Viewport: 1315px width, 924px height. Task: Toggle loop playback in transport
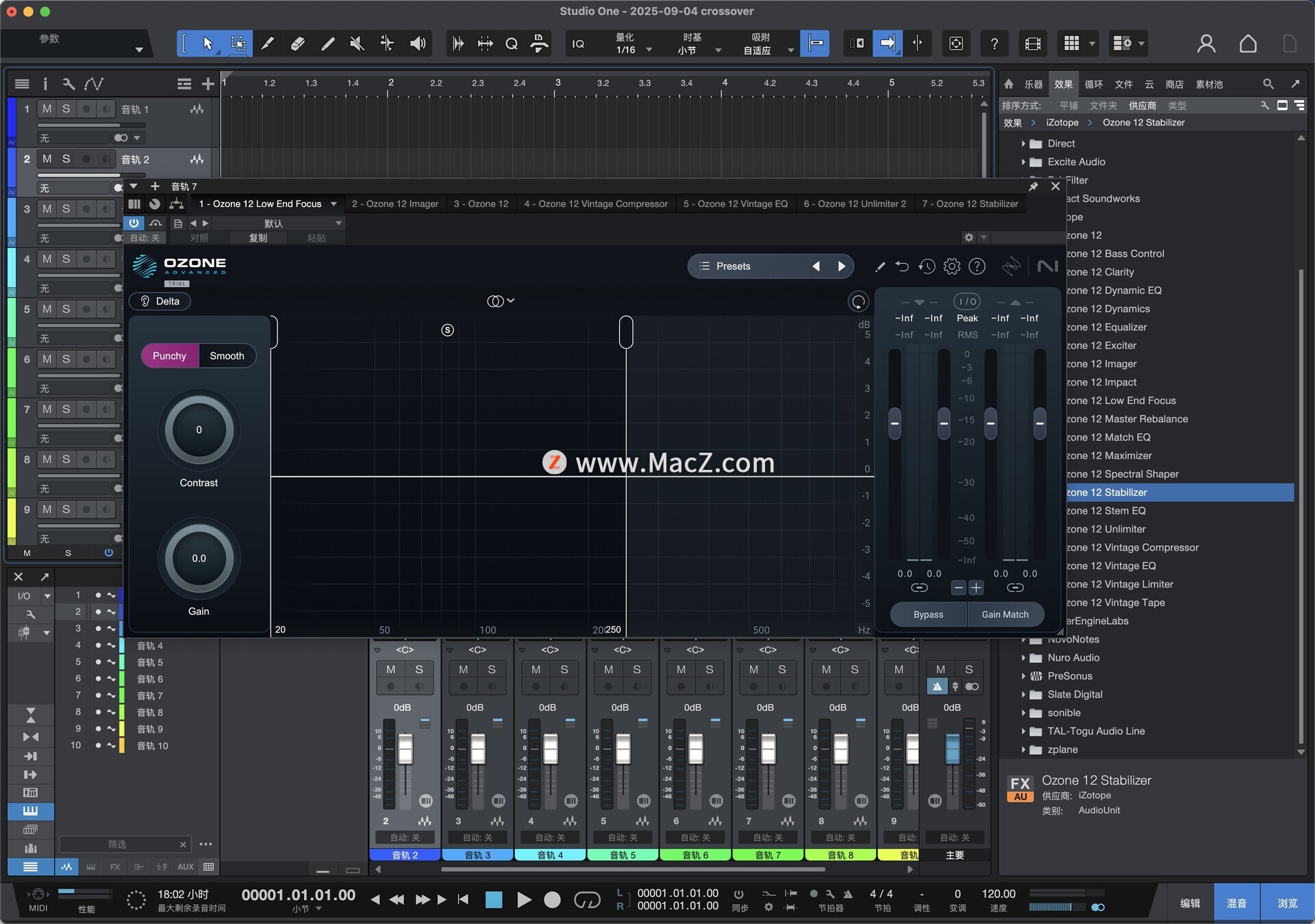(x=587, y=899)
